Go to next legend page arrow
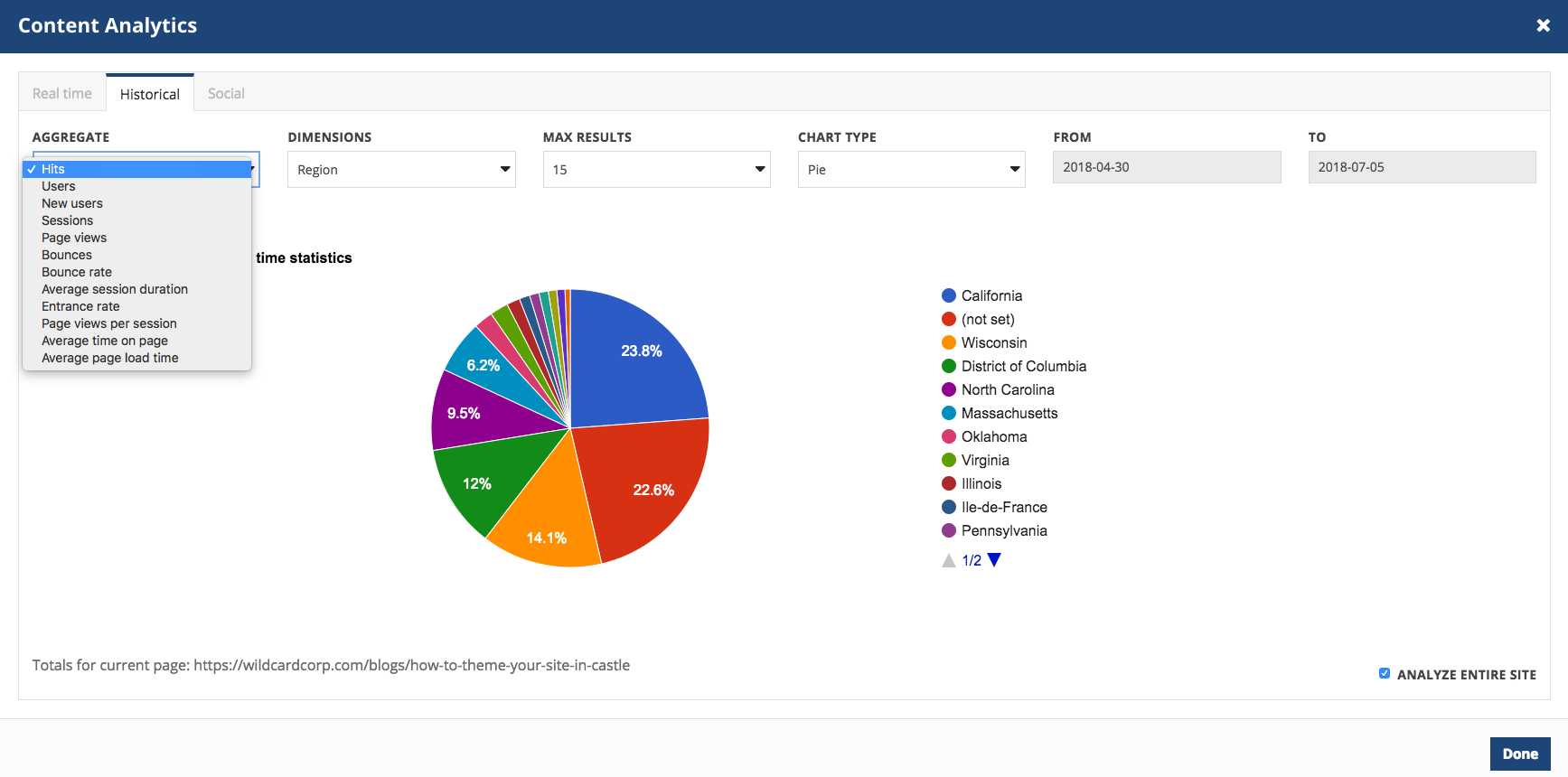This screenshot has height=777, width=1568. (994, 560)
